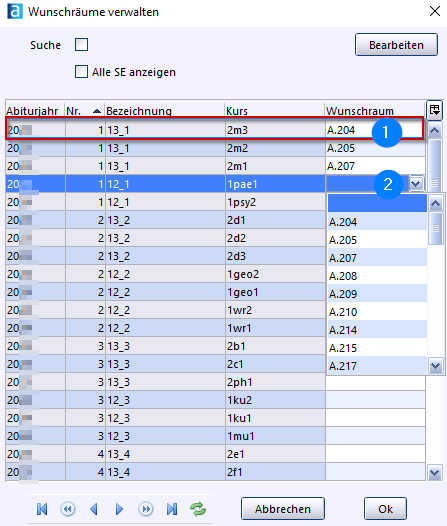The height and width of the screenshot is (526, 447).
Task: Click the Bearbeiten button
Action: click(396, 45)
